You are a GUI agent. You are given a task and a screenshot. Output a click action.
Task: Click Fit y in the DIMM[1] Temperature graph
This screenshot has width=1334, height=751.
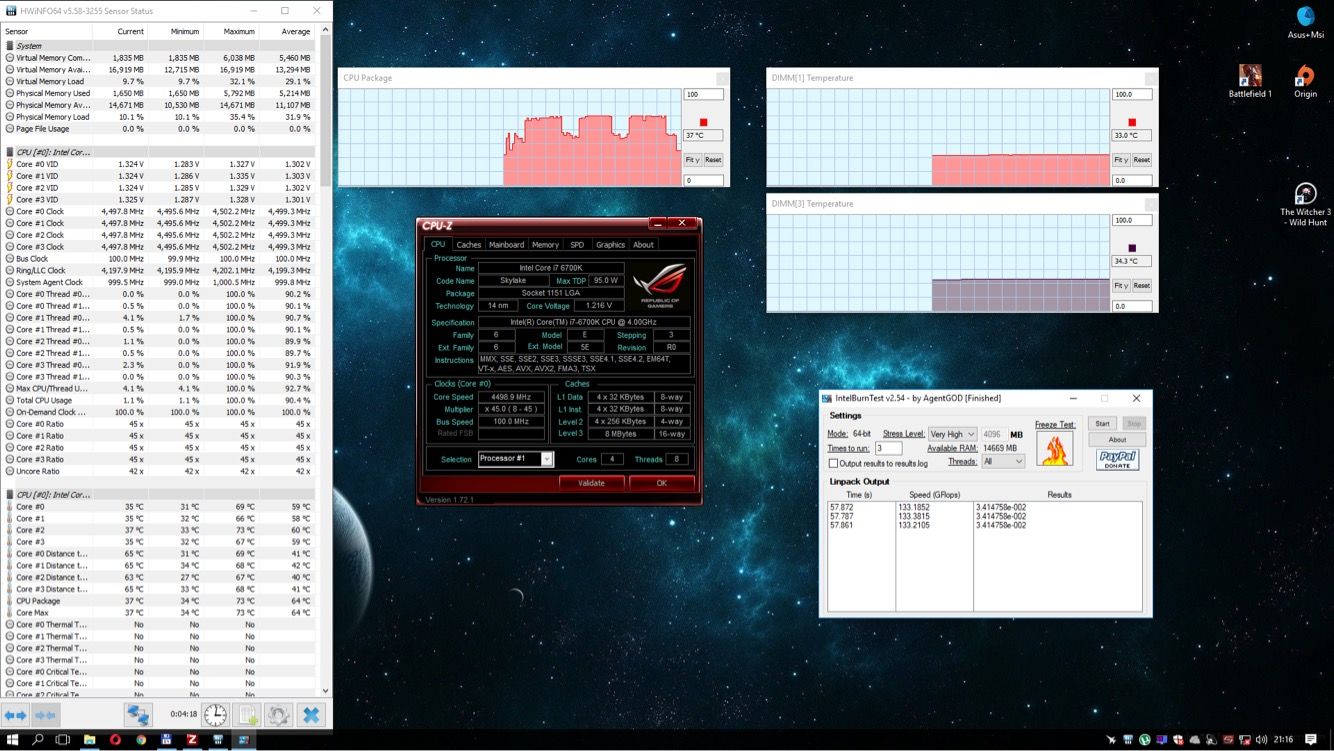pyautogui.click(x=1121, y=160)
